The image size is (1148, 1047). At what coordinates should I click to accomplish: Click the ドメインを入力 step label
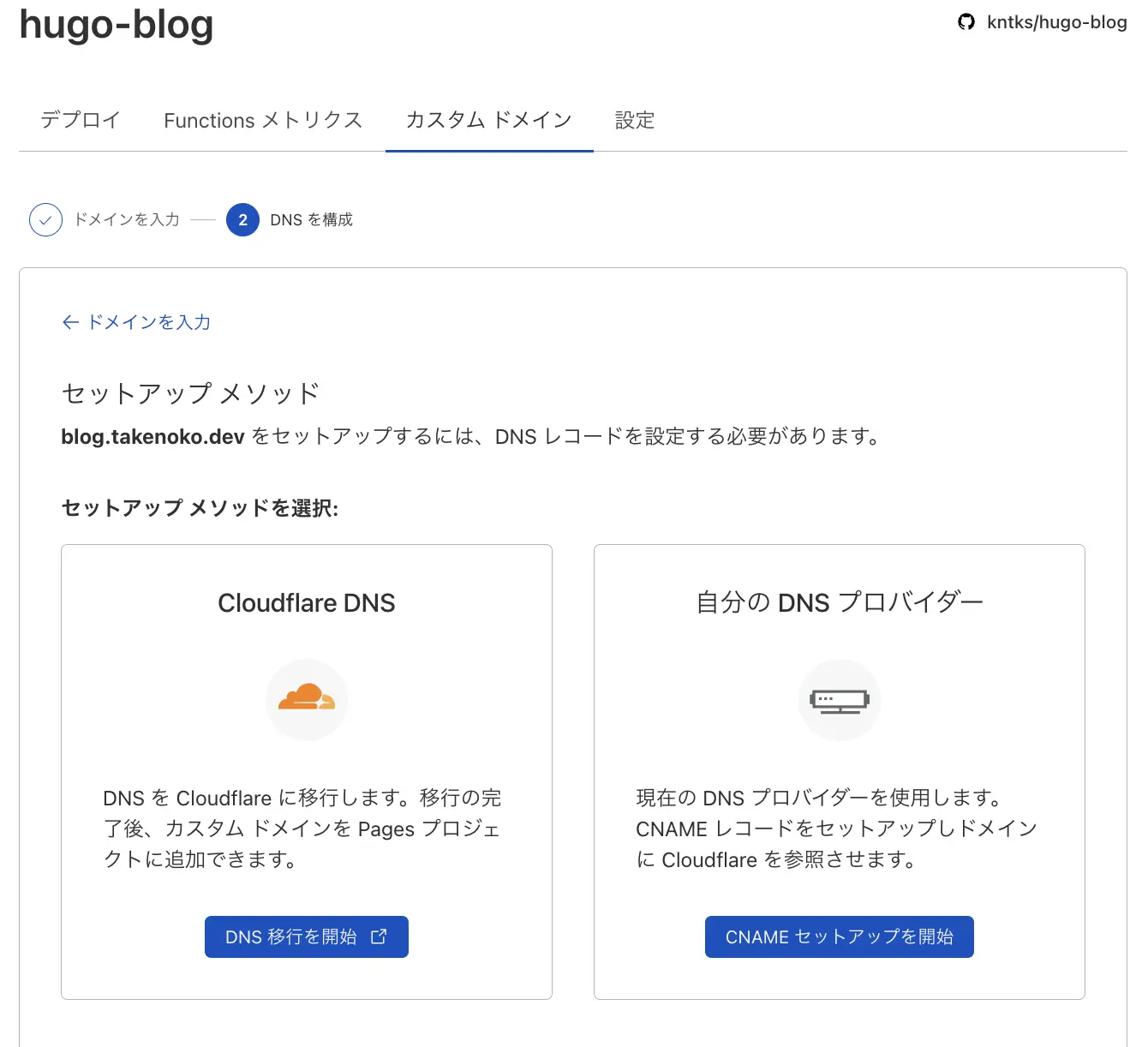coord(127,220)
